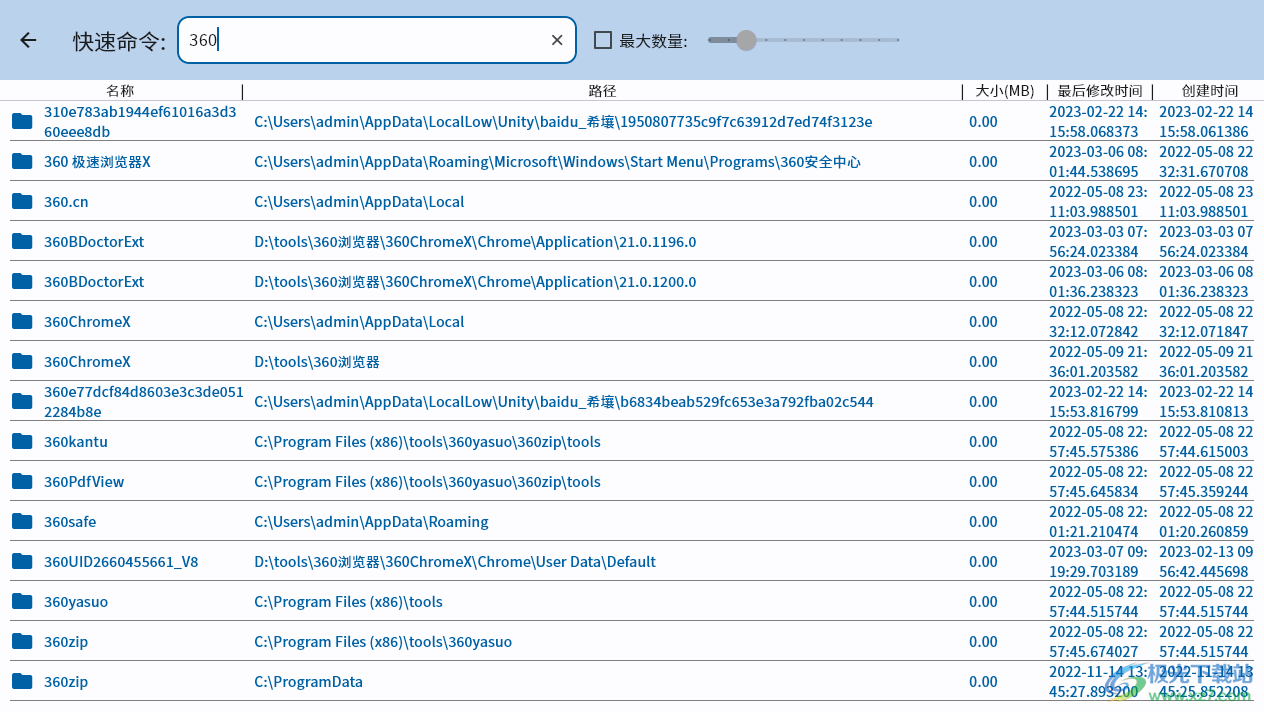Click path ending in Application\21.0.1200.0
The image size is (1264, 712).
click(x=475, y=282)
